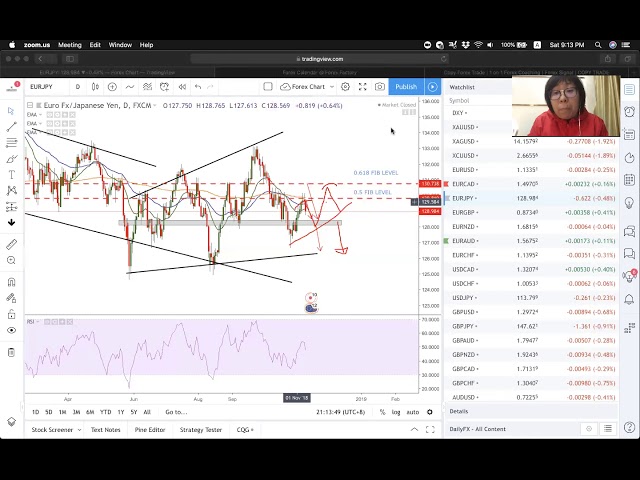Open the D timeframe interval selector
Viewport: 640px width, 480px height.
pyautogui.click(x=77, y=87)
